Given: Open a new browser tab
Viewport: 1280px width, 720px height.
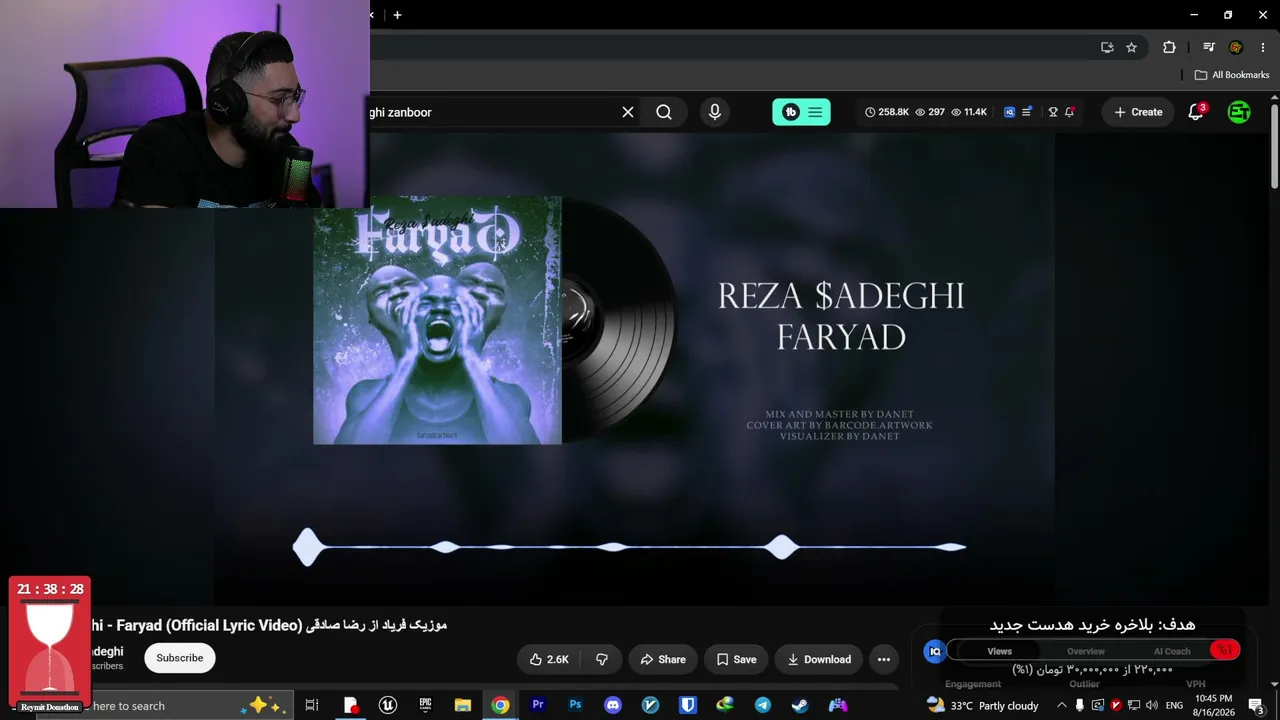Looking at the screenshot, I should point(397,15).
